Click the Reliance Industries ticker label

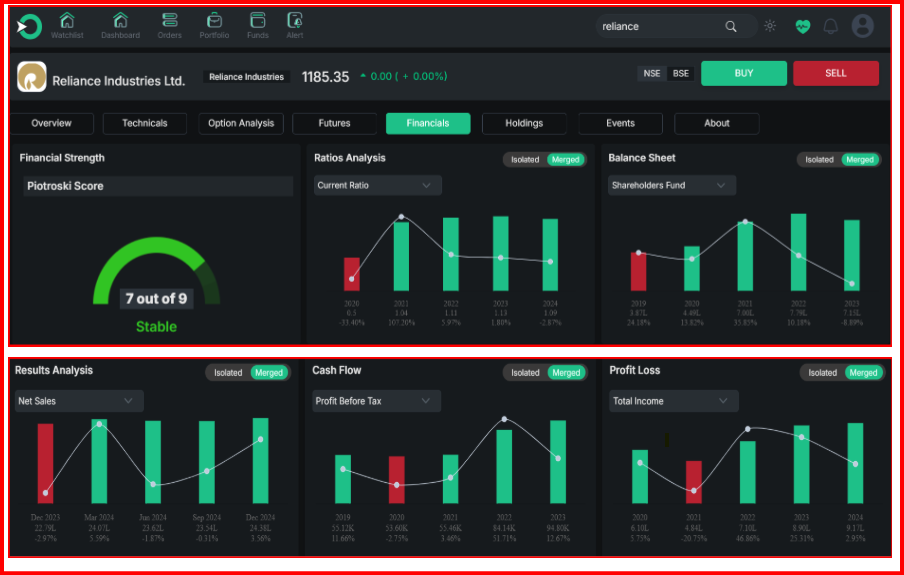click(x=246, y=77)
